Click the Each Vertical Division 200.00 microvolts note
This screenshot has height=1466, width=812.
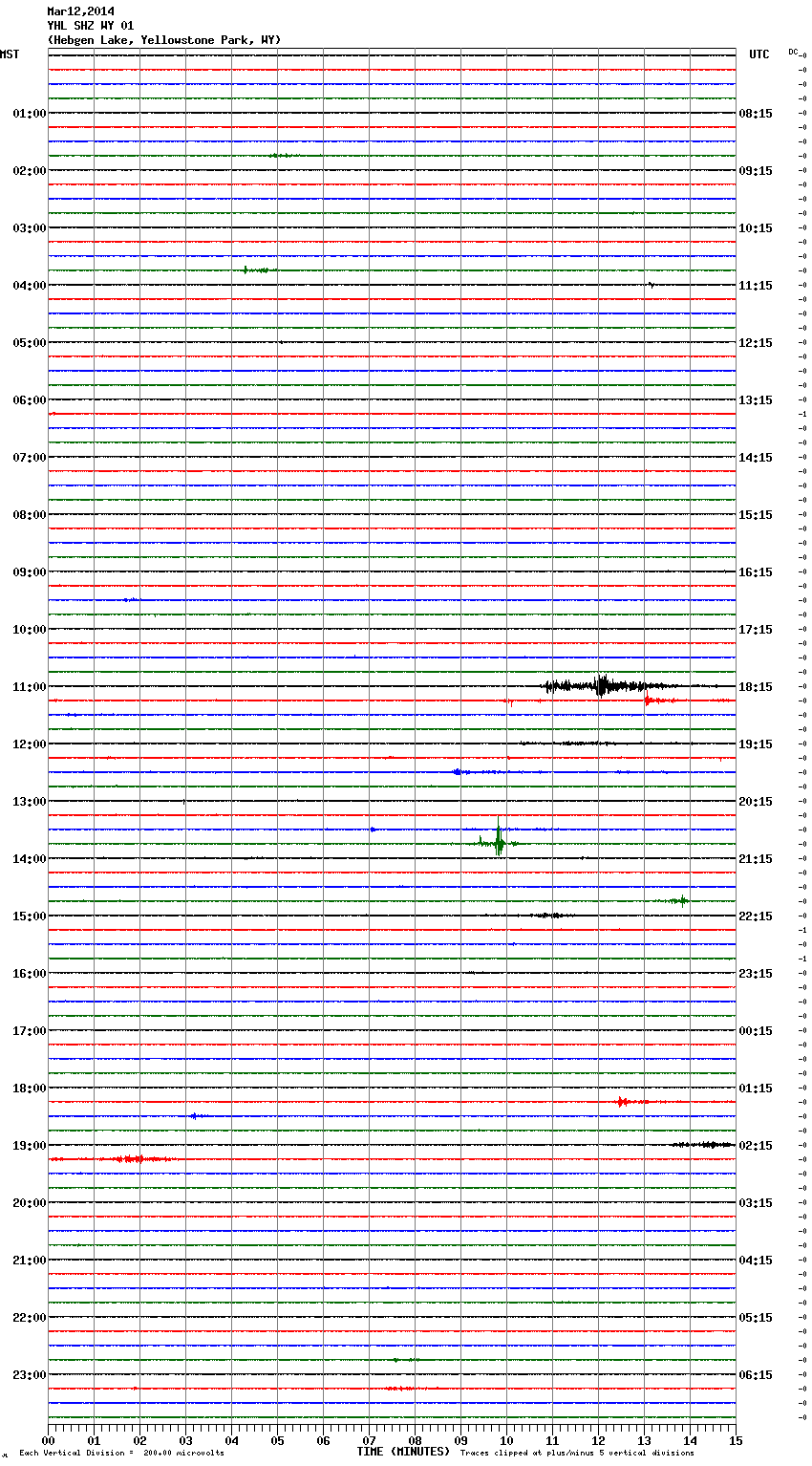pos(121,1454)
